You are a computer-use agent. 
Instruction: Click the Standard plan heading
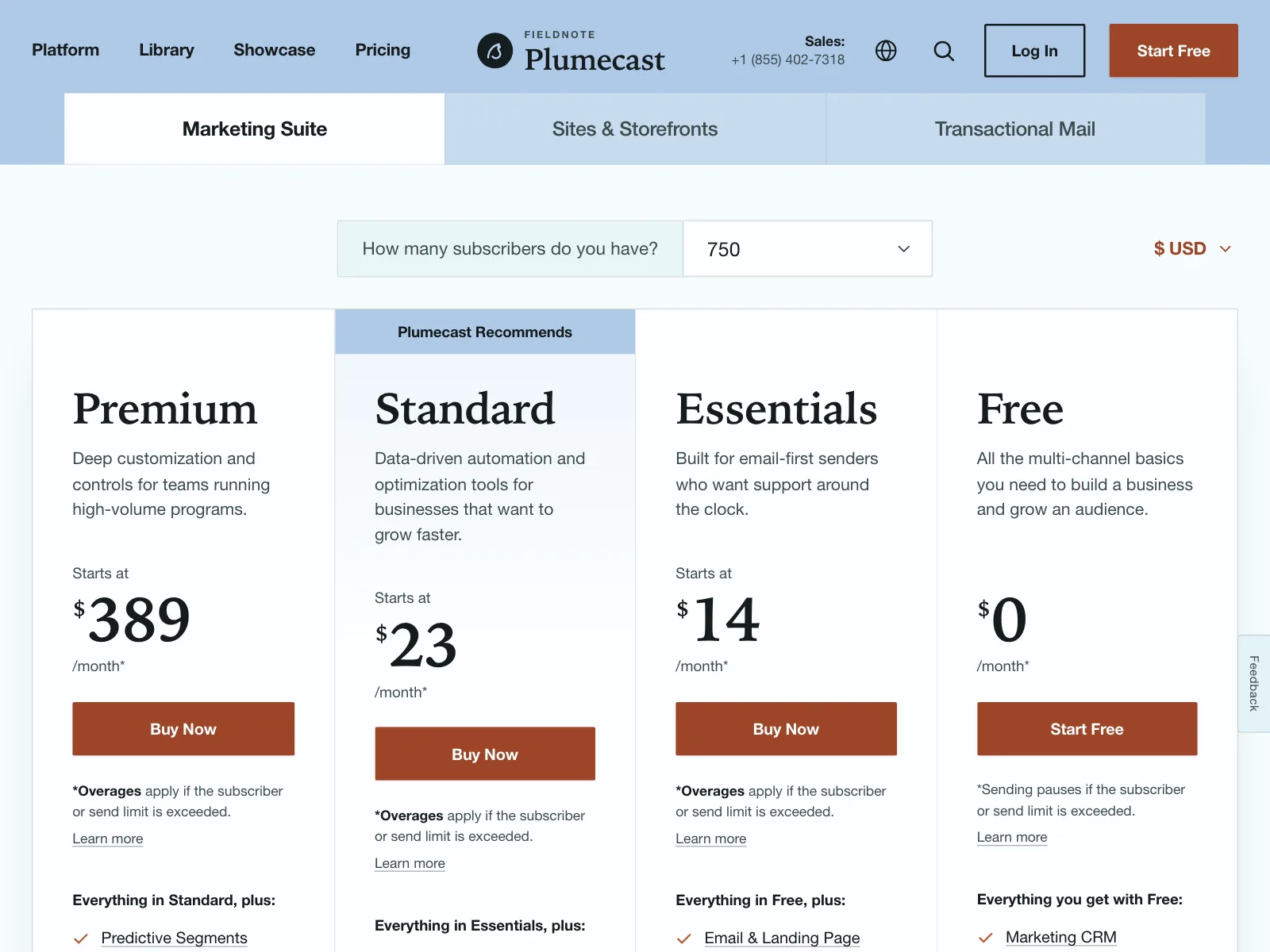[x=465, y=409]
